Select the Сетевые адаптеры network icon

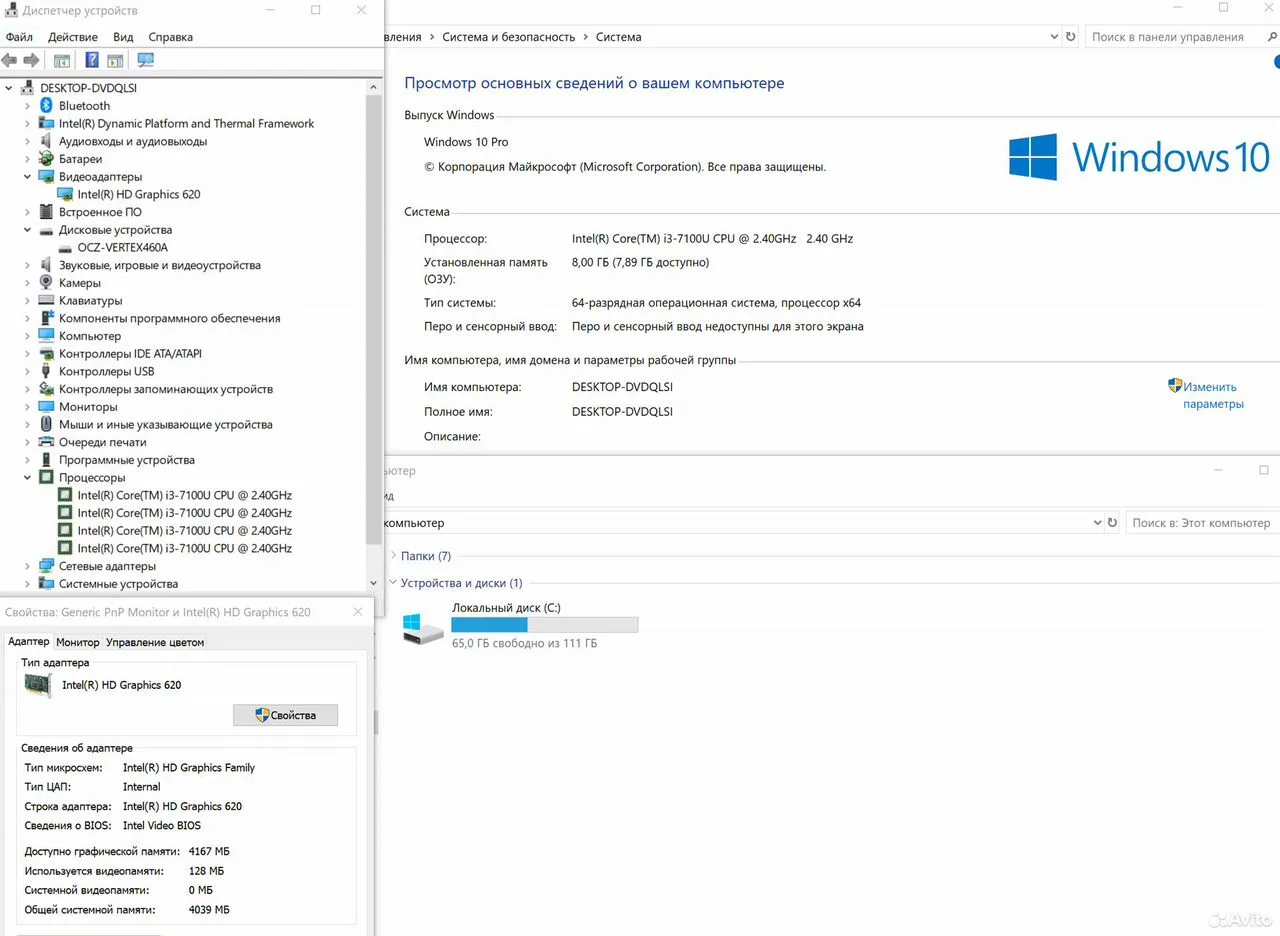coord(46,566)
